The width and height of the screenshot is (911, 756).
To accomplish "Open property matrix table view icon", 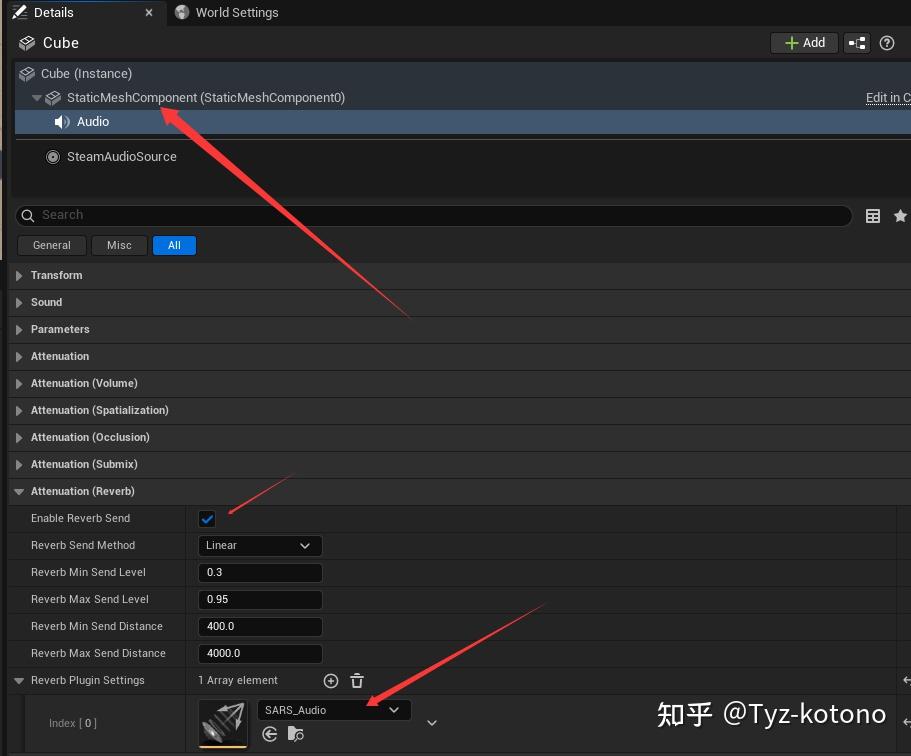I will 873,216.
